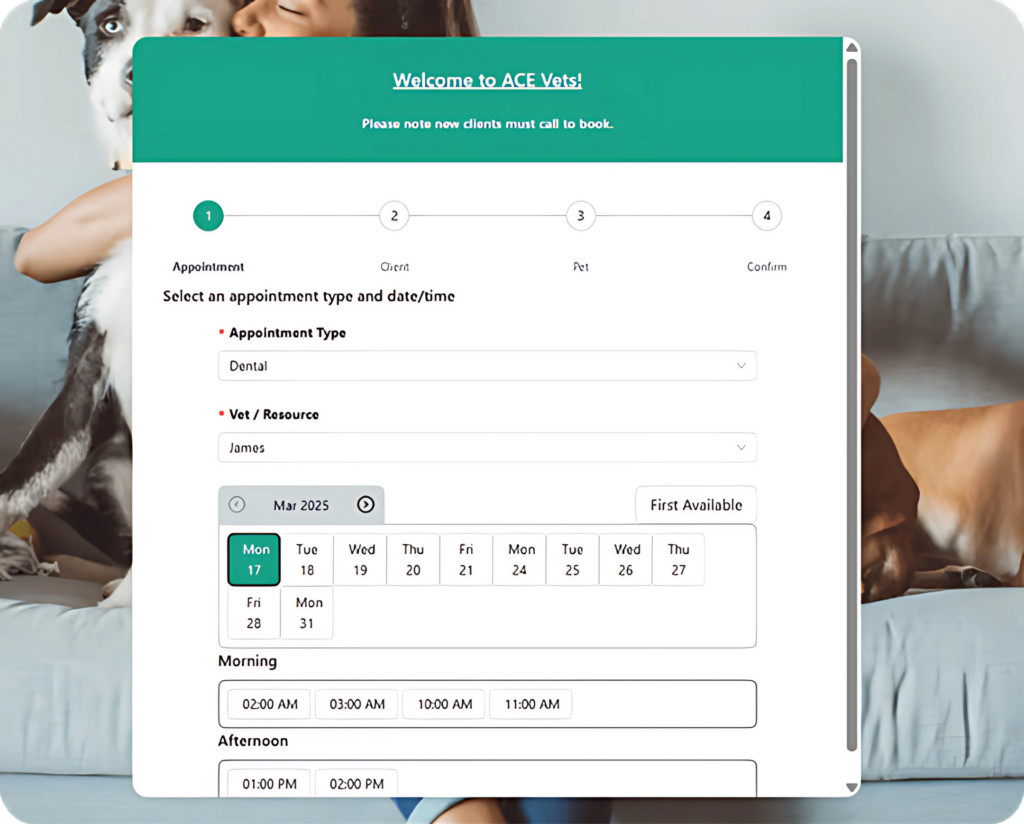Click step 1 Appointment circle

point(208,215)
